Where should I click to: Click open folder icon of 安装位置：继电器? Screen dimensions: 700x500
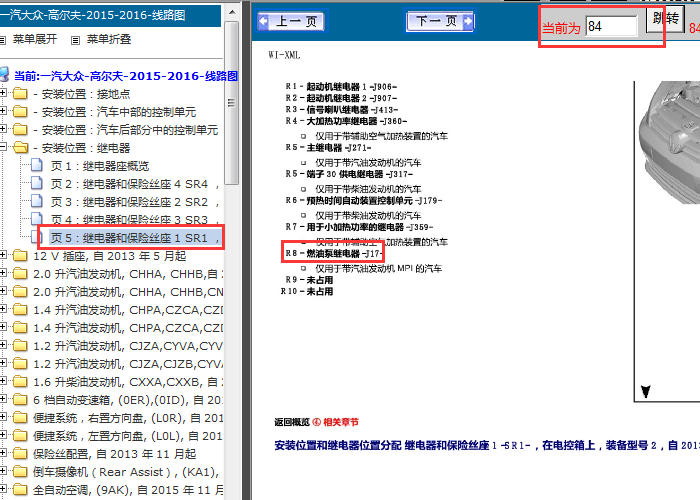click(21, 147)
